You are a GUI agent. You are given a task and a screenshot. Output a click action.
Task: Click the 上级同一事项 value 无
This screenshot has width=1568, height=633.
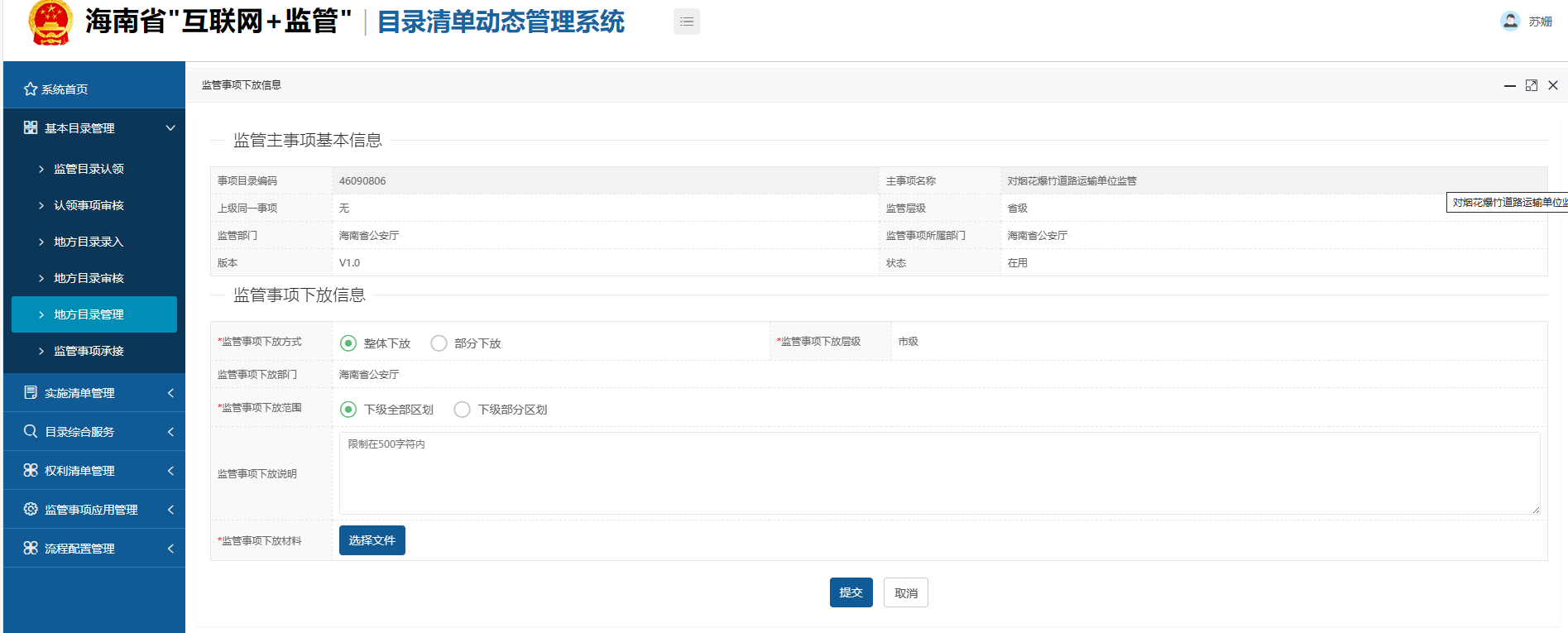(344, 208)
